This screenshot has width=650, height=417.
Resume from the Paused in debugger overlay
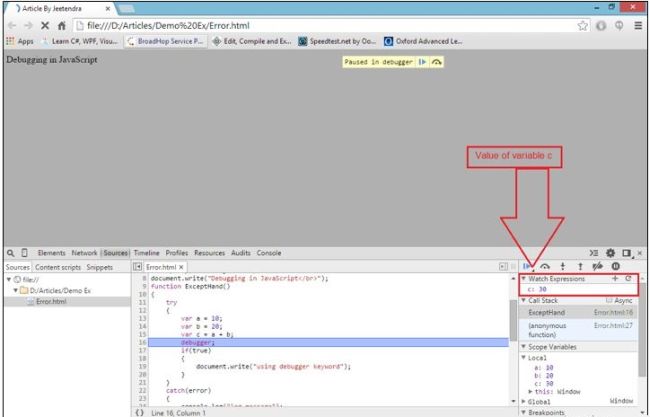(x=422, y=62)
